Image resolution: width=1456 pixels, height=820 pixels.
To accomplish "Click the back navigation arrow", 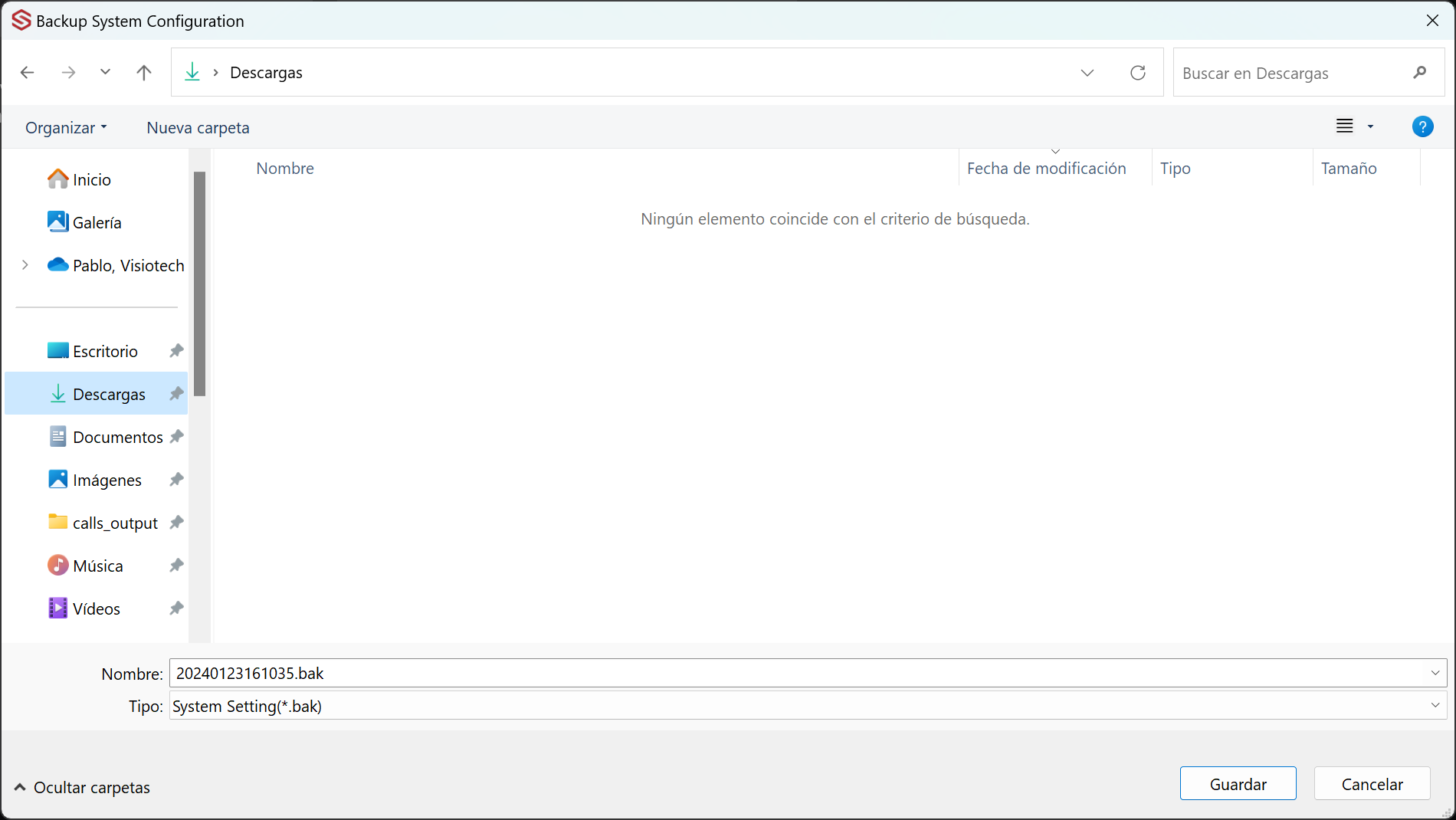I will click(28, 72).
